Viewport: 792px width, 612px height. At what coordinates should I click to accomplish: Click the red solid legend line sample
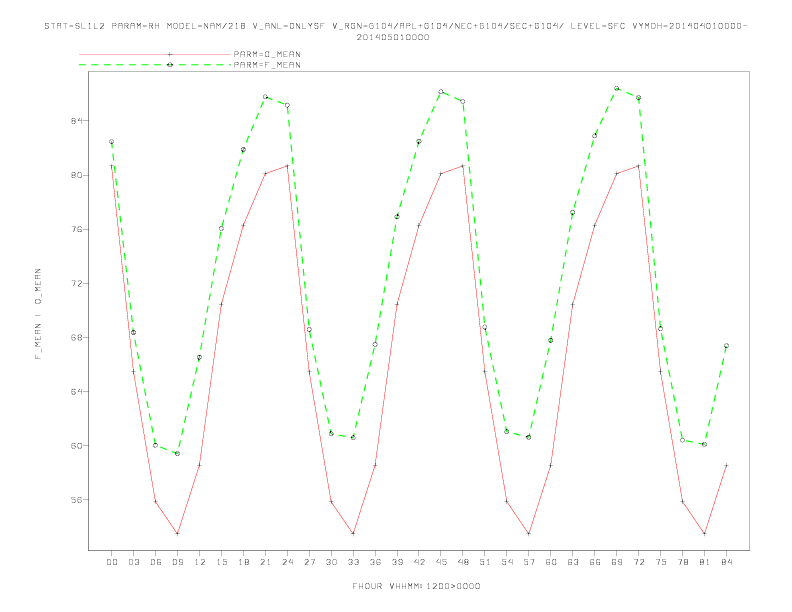click(155, 54)
